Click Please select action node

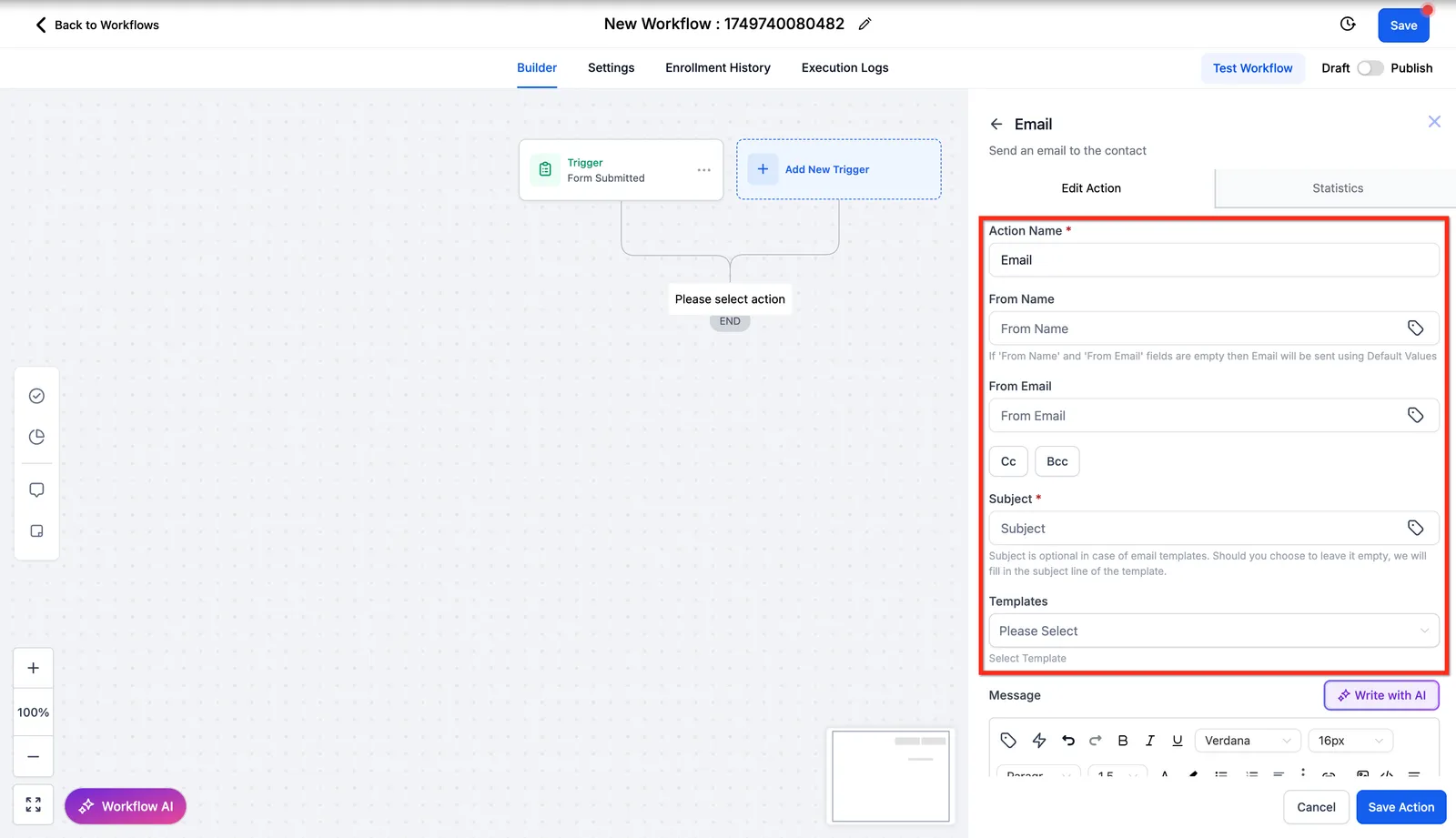(x=730, y=299)
